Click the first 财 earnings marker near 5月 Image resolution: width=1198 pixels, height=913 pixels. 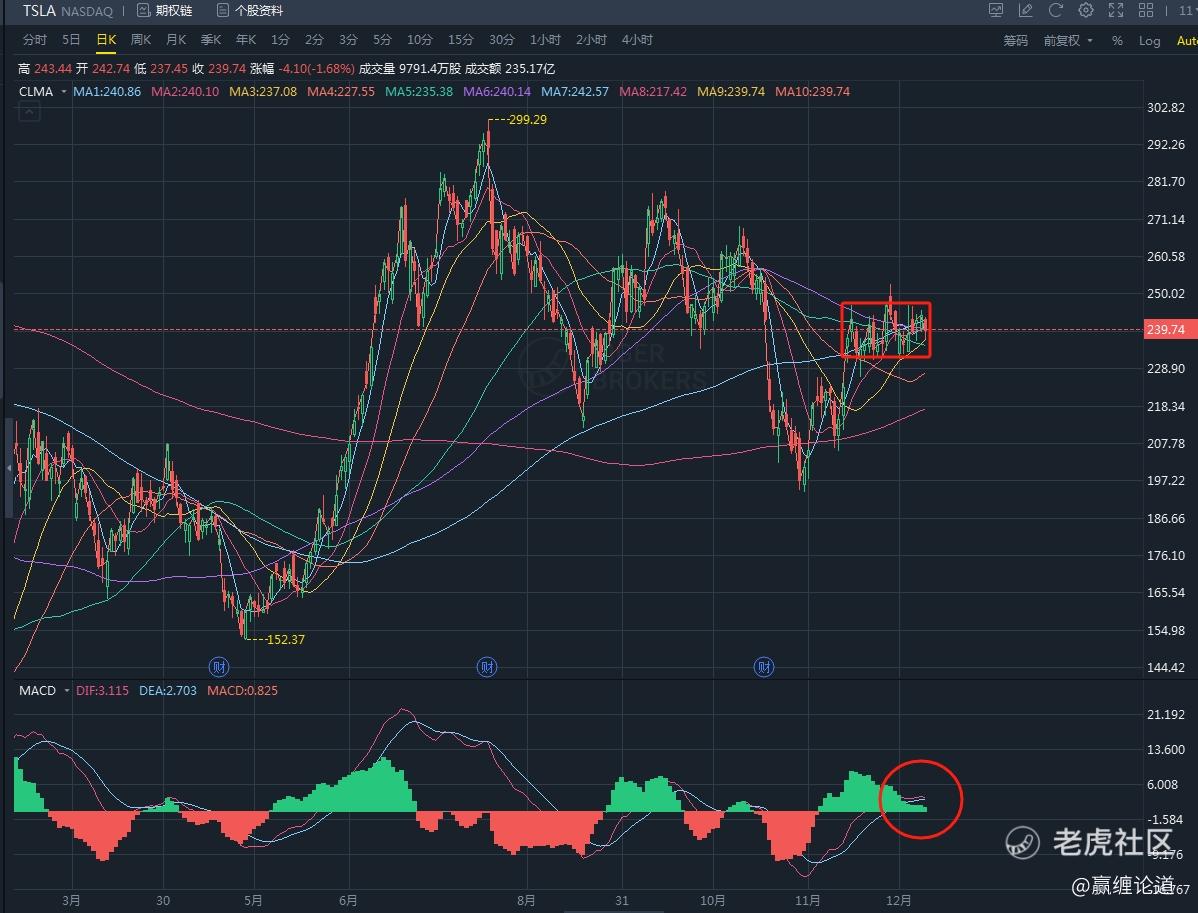[x=219, y=667]
